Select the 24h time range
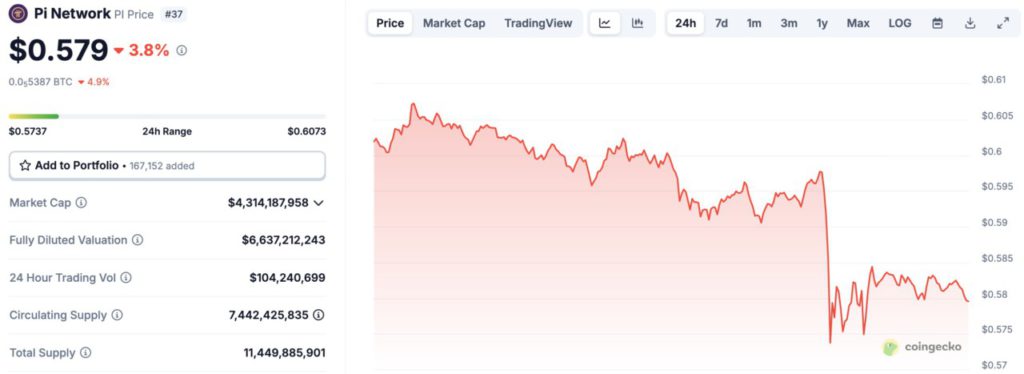 click(x=685, y=23)
